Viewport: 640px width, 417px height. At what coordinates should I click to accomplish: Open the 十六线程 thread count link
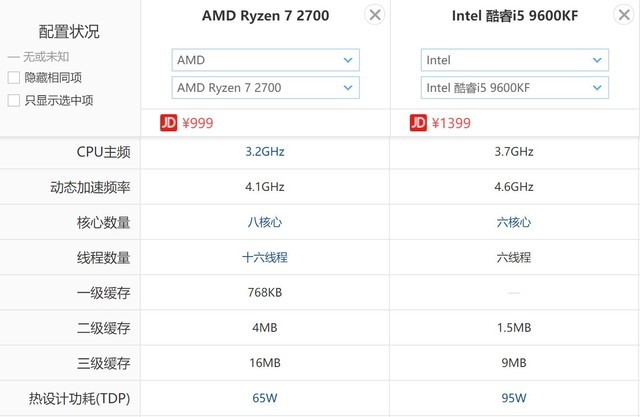tap(264, 257)
